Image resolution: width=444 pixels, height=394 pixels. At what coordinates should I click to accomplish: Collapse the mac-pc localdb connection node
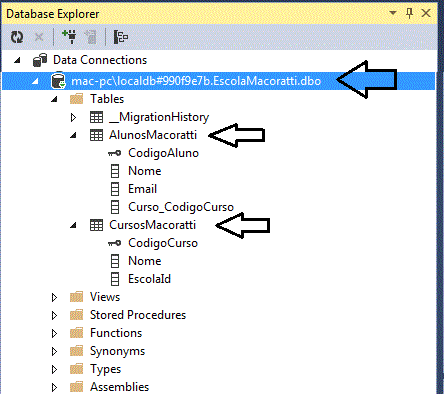tap(35, 81)
